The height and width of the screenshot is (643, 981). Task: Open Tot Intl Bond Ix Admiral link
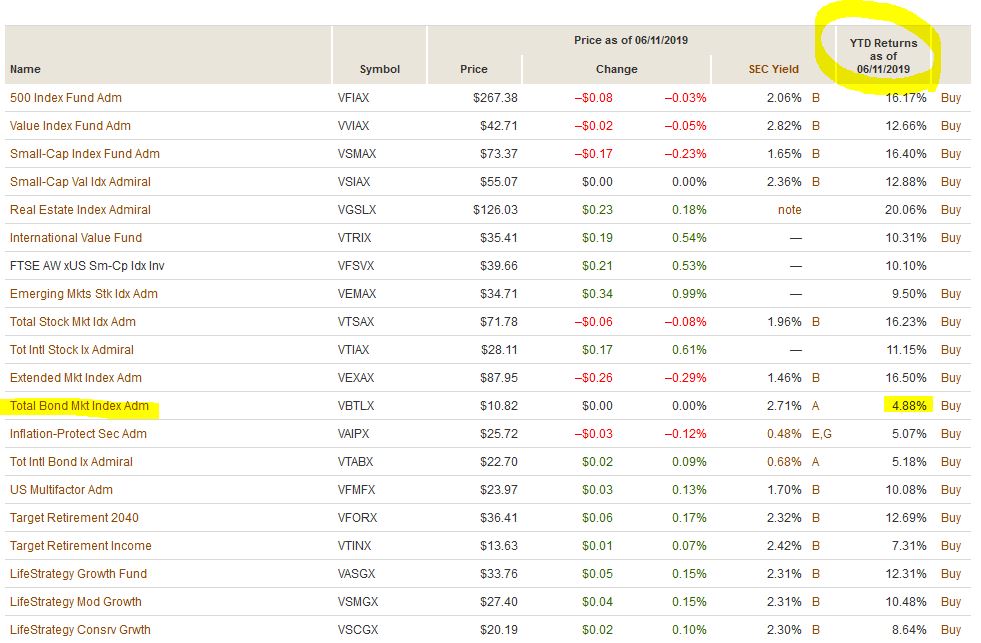pos(71,462)
